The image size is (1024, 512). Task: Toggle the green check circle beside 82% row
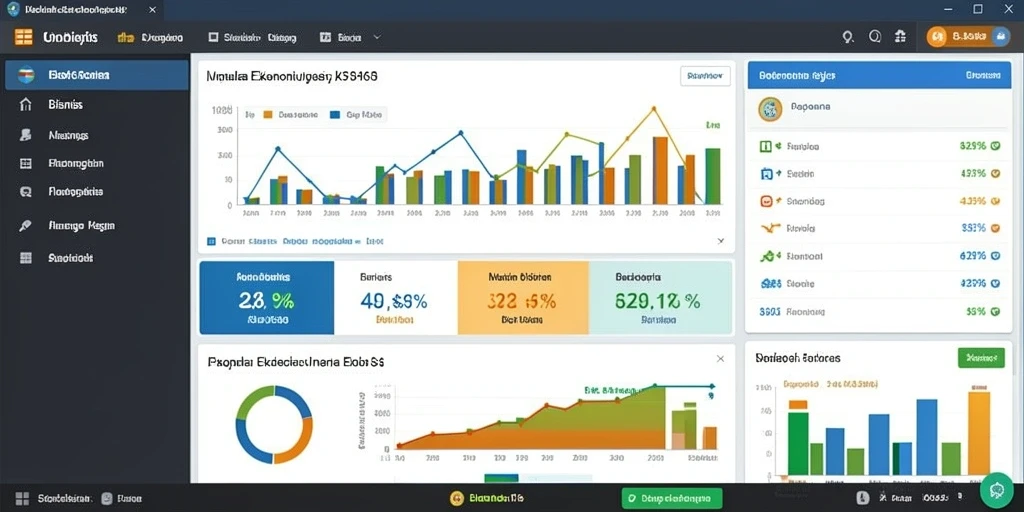pos(995,146)
